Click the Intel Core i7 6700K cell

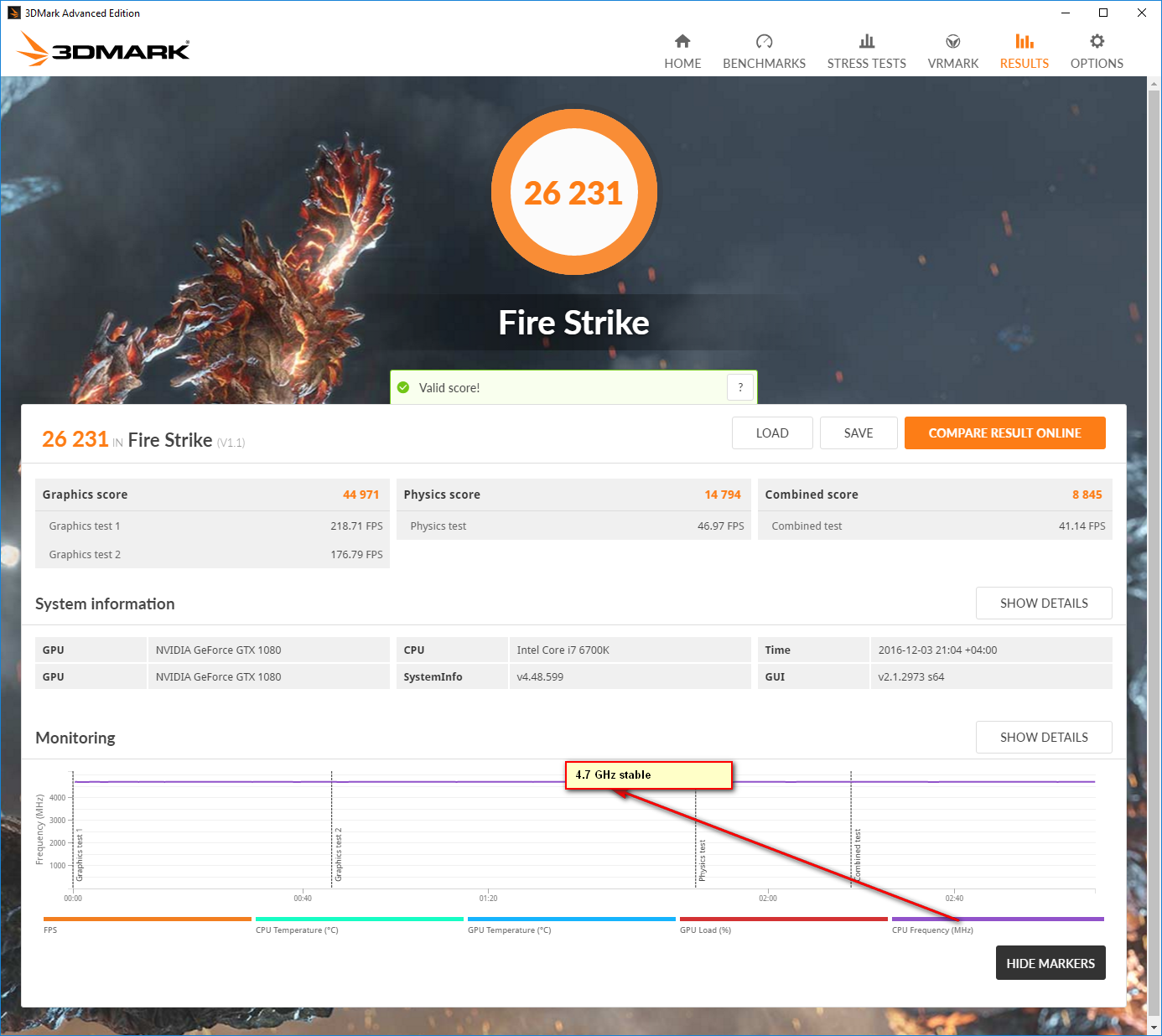(630, 650)
